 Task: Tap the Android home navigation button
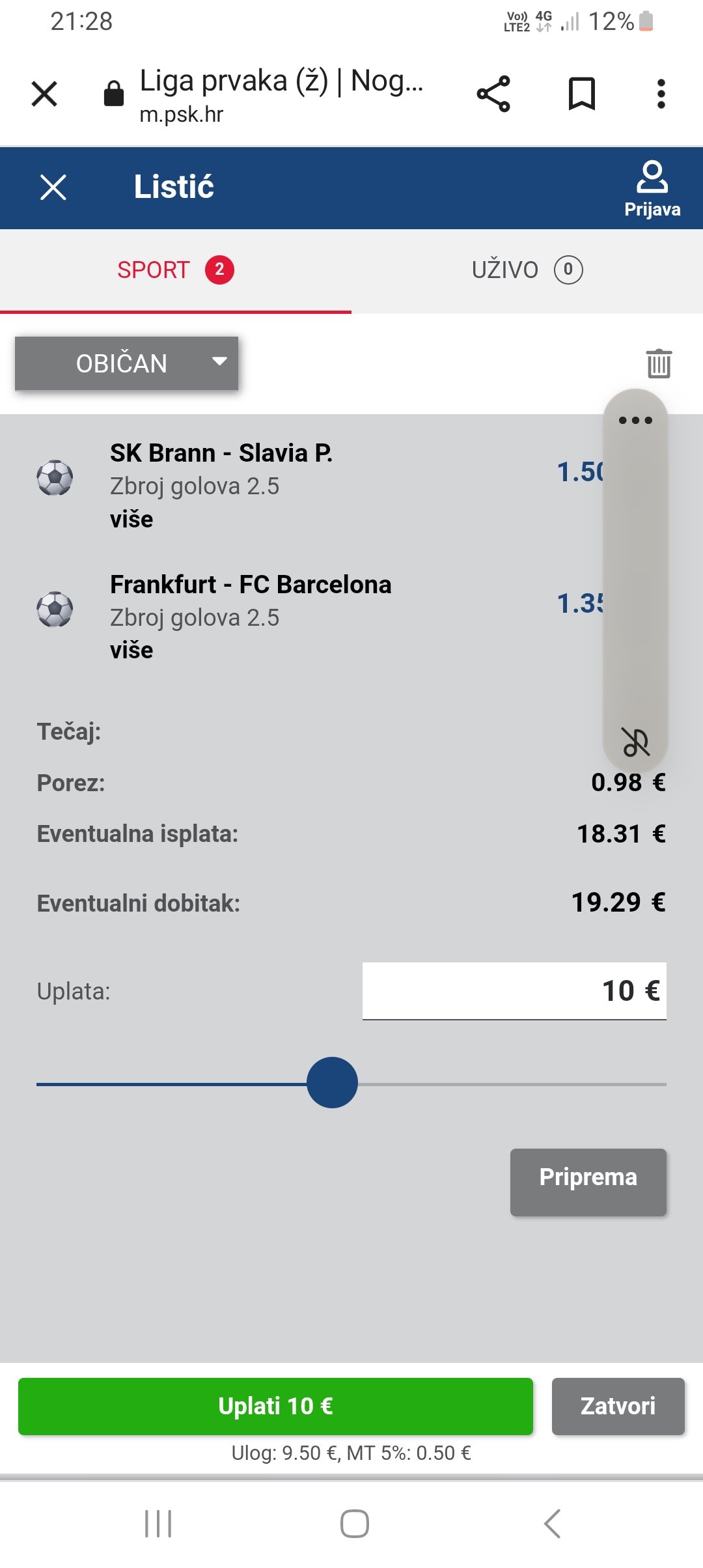[354, 1524]
